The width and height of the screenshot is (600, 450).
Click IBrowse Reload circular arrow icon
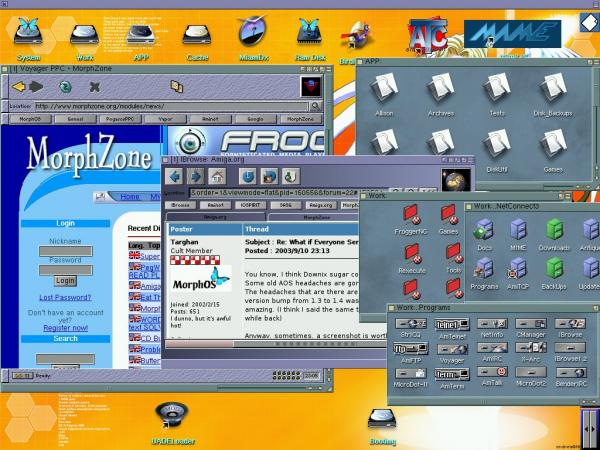(248, 177)
